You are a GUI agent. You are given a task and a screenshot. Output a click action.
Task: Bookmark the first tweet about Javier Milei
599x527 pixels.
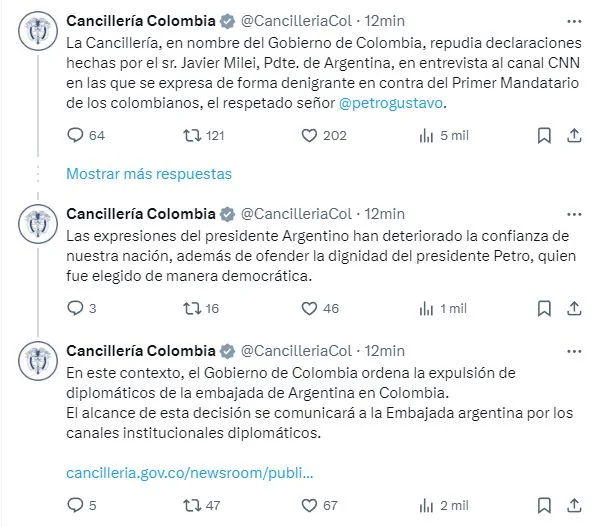[544, 136]
